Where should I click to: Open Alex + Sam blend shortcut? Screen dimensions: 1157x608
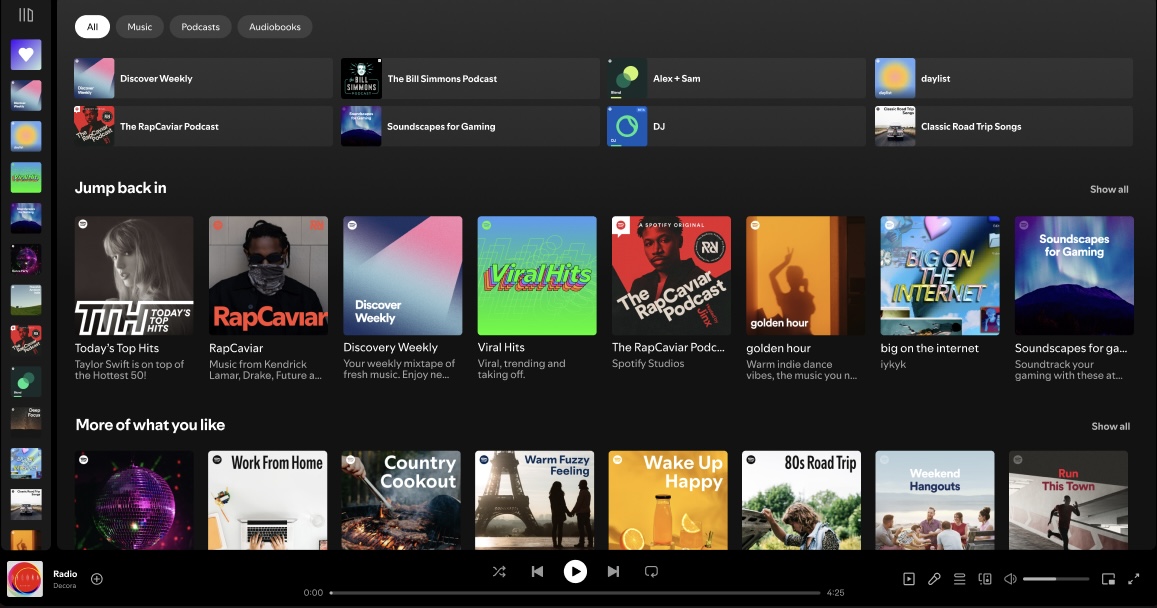click(736, 78)
